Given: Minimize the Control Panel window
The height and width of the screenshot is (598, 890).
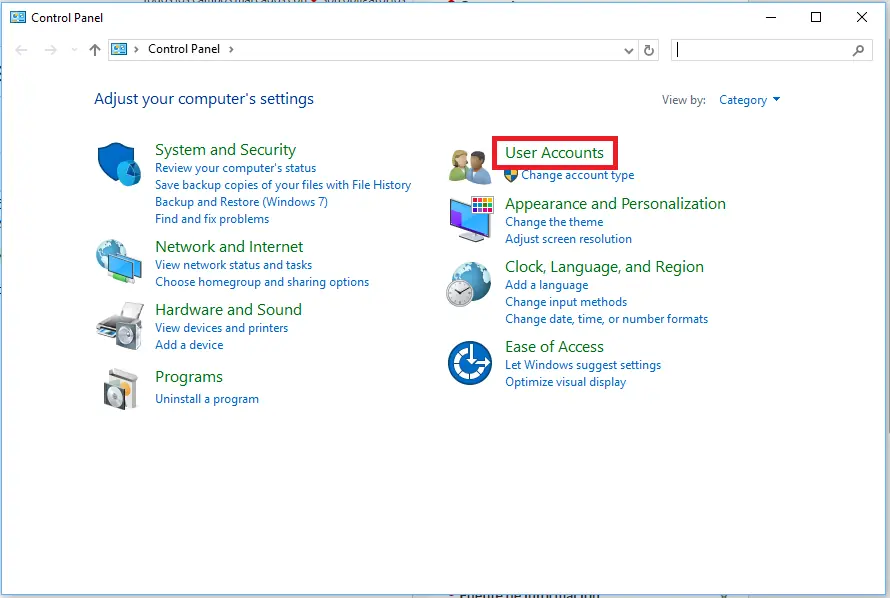Looking at the screenshot, I should tap(771, 17).
